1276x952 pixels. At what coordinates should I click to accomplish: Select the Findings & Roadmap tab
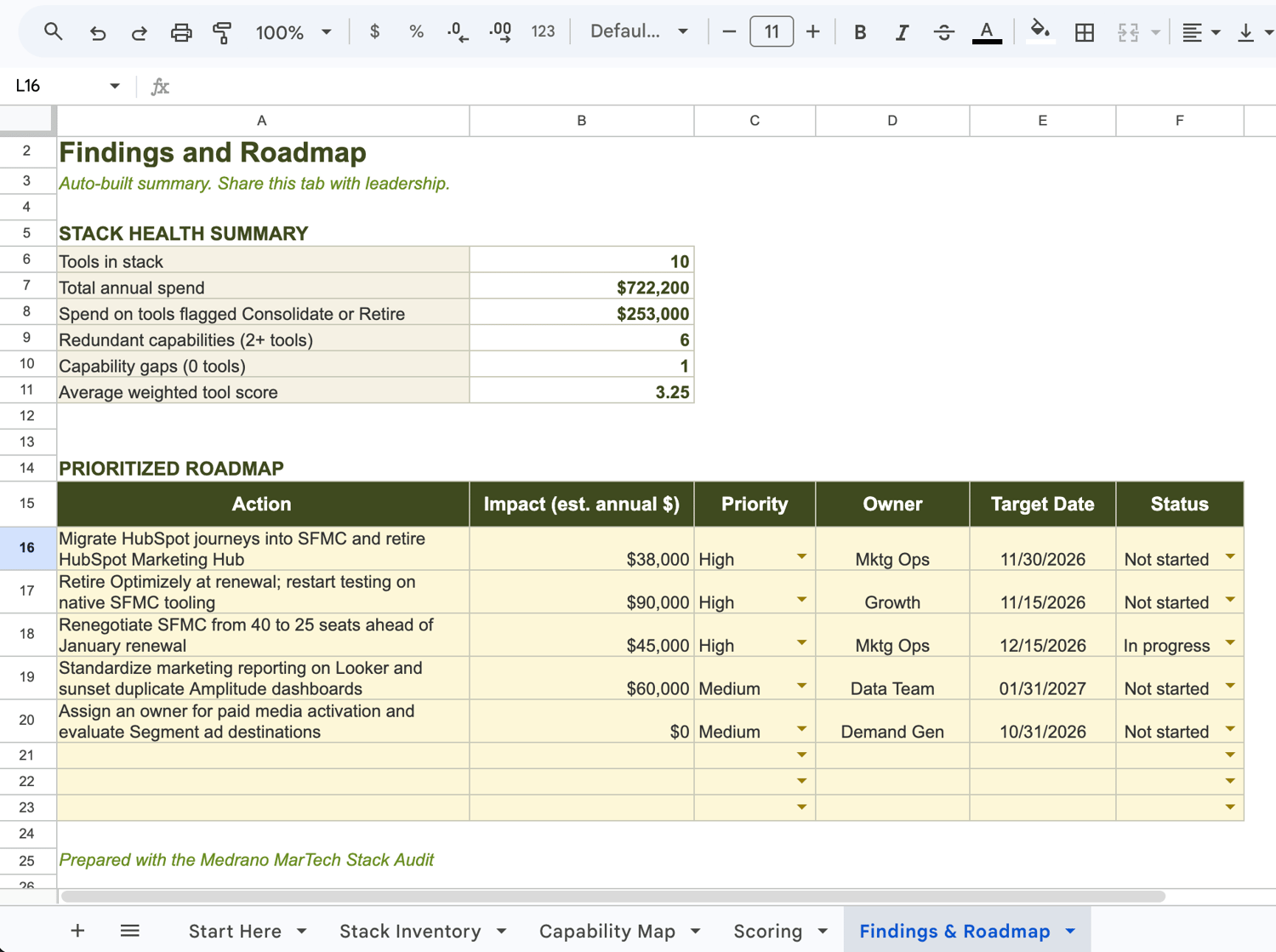pyautogui.click(x=954, y=931)
